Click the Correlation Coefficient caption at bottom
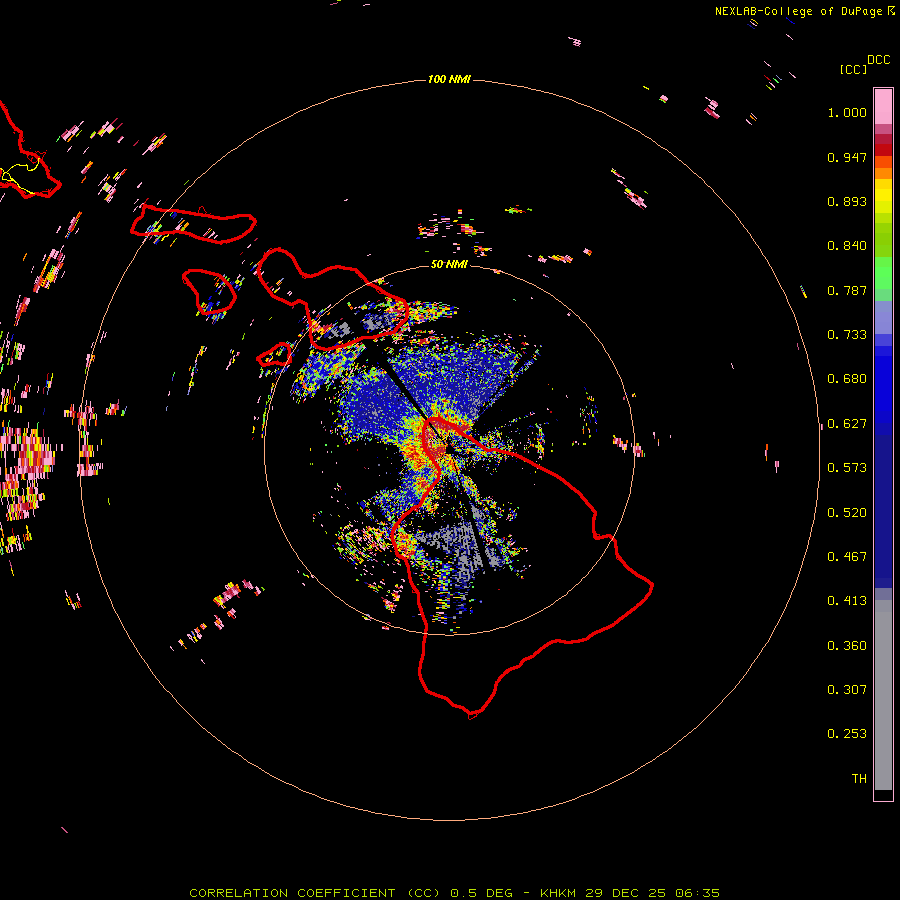The width and height of the screenshot is (900, 900). pos(455,893)
